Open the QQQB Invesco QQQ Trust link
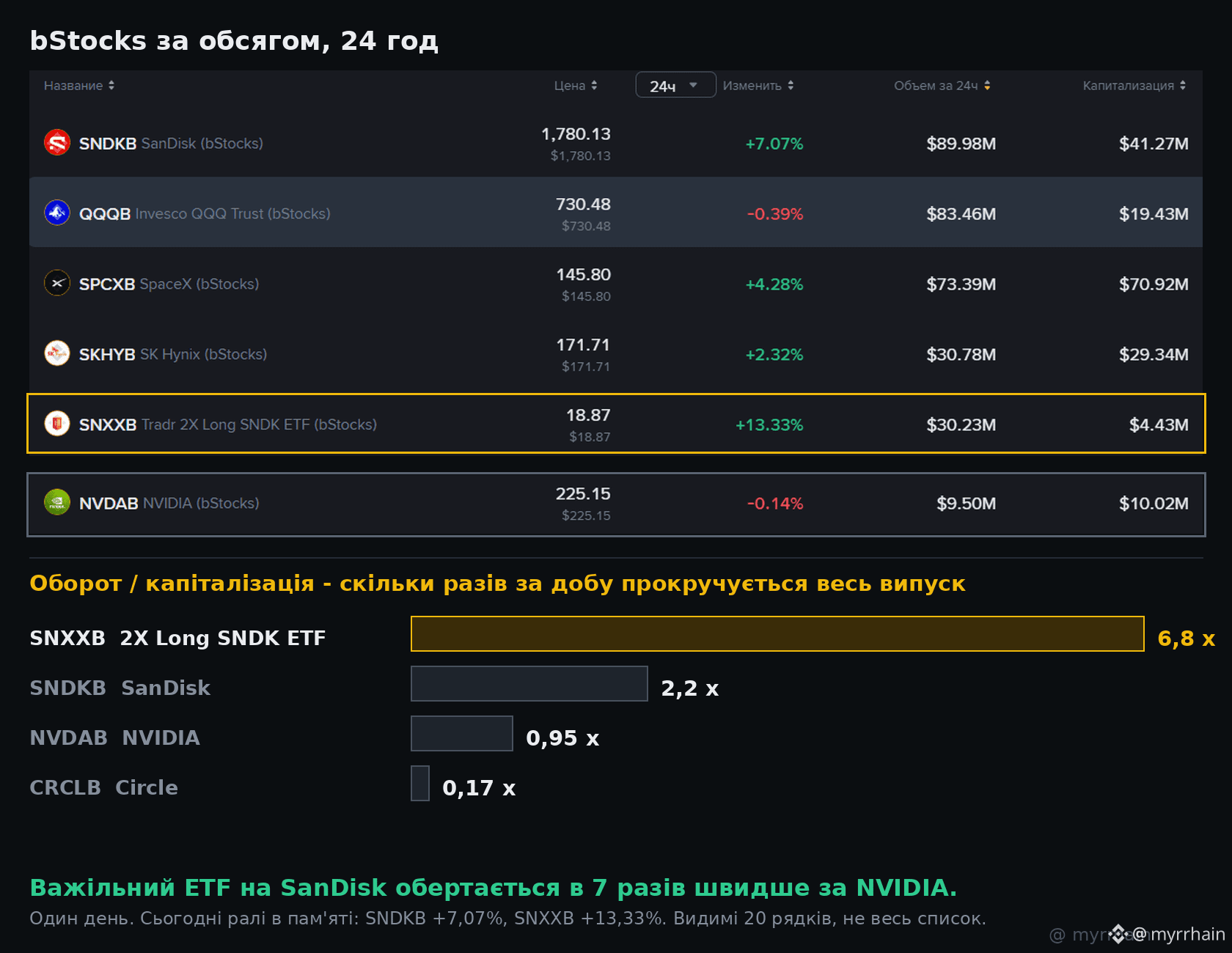Viewport: 1232px width, 953px height. (205, 213)
